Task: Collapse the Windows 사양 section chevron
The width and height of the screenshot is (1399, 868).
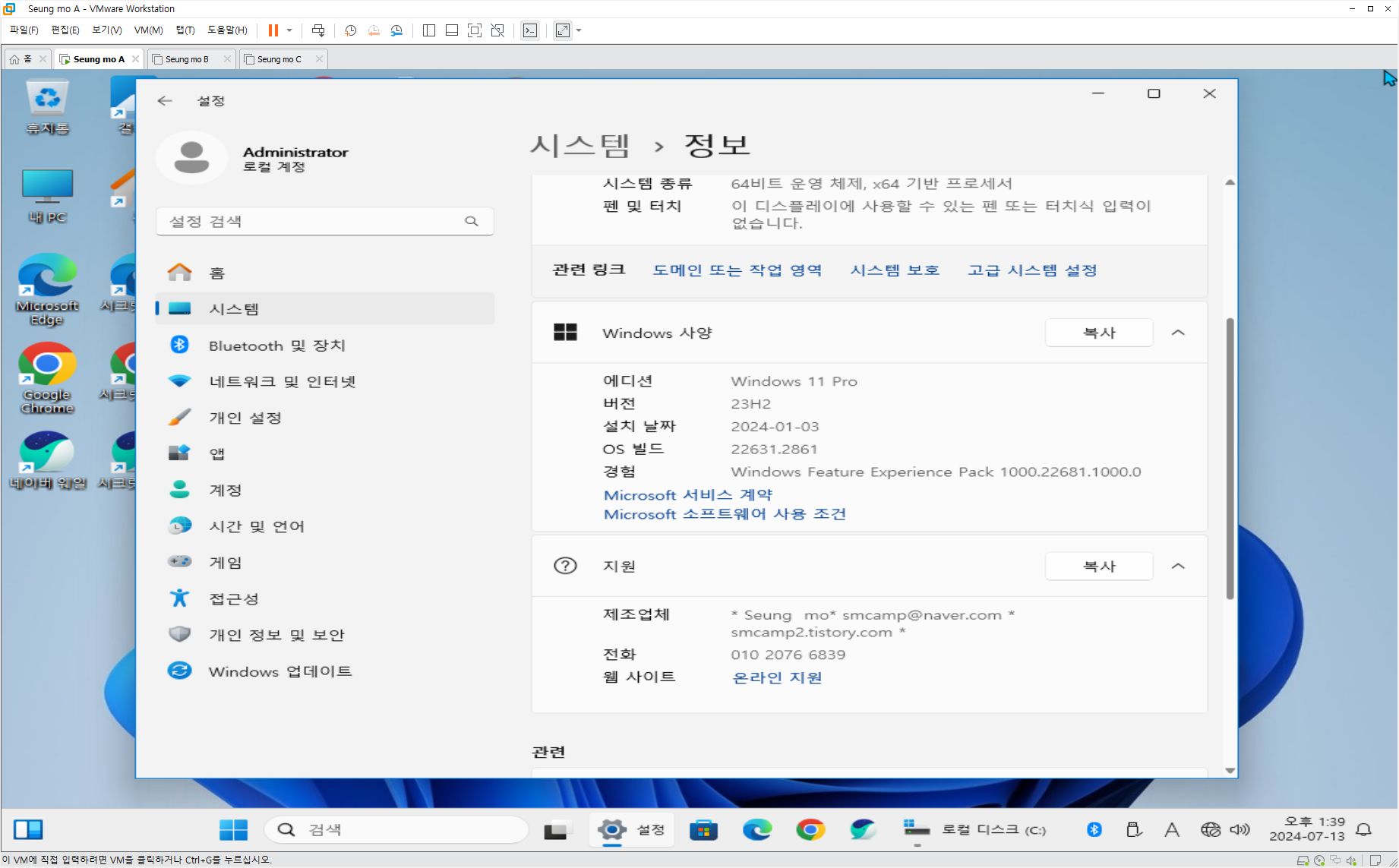Action: [x=1178, y=333]
